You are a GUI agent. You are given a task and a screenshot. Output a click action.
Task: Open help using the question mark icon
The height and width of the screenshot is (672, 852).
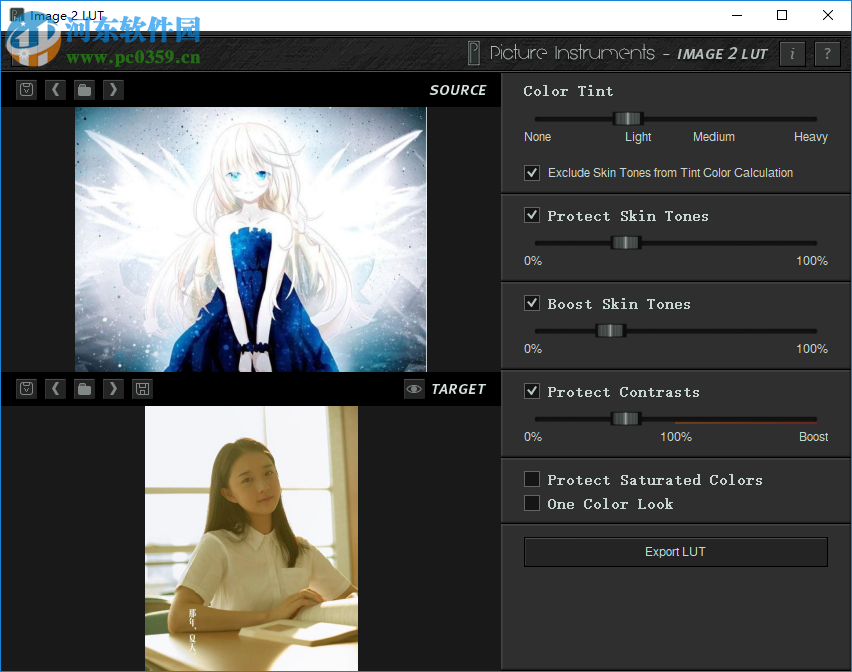click(x=827, y=54)
